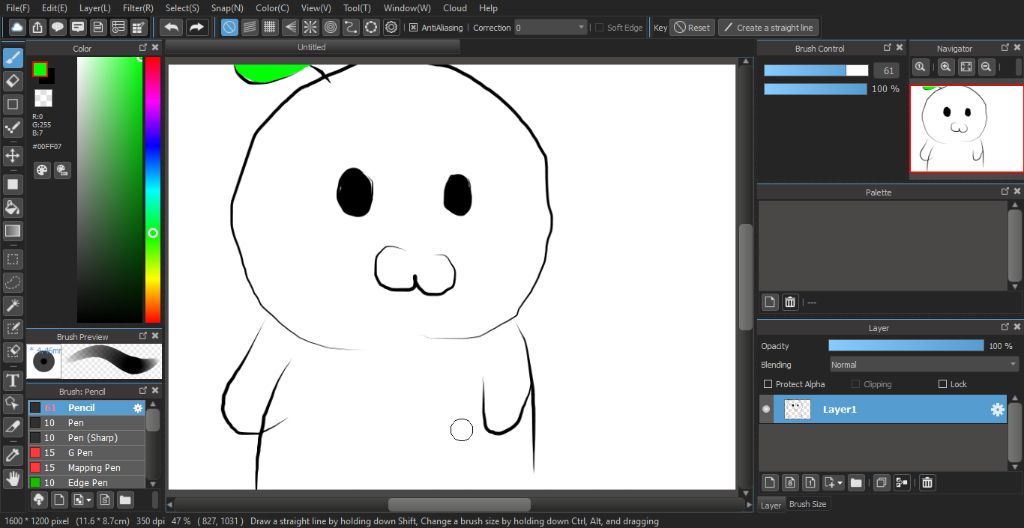
Task: Select the transparent color swatch
Action: point(43,98)
